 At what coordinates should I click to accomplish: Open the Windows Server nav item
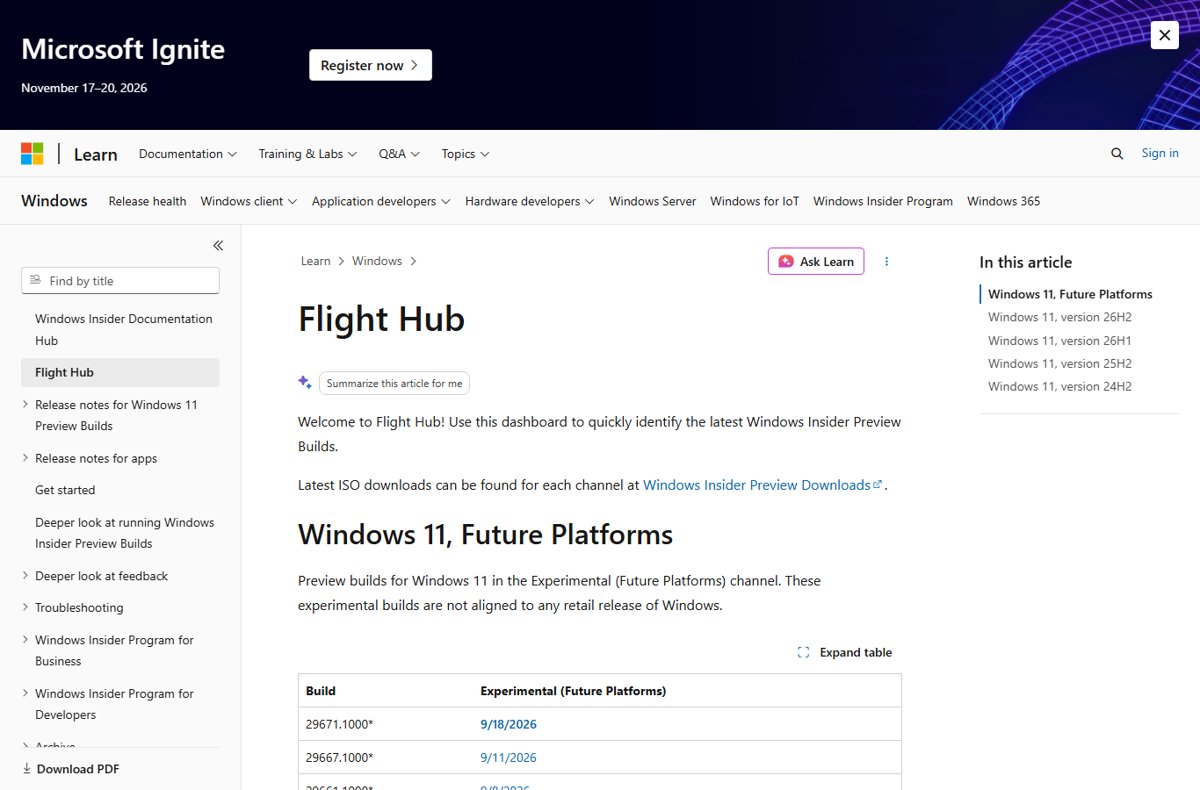[652, 201]
